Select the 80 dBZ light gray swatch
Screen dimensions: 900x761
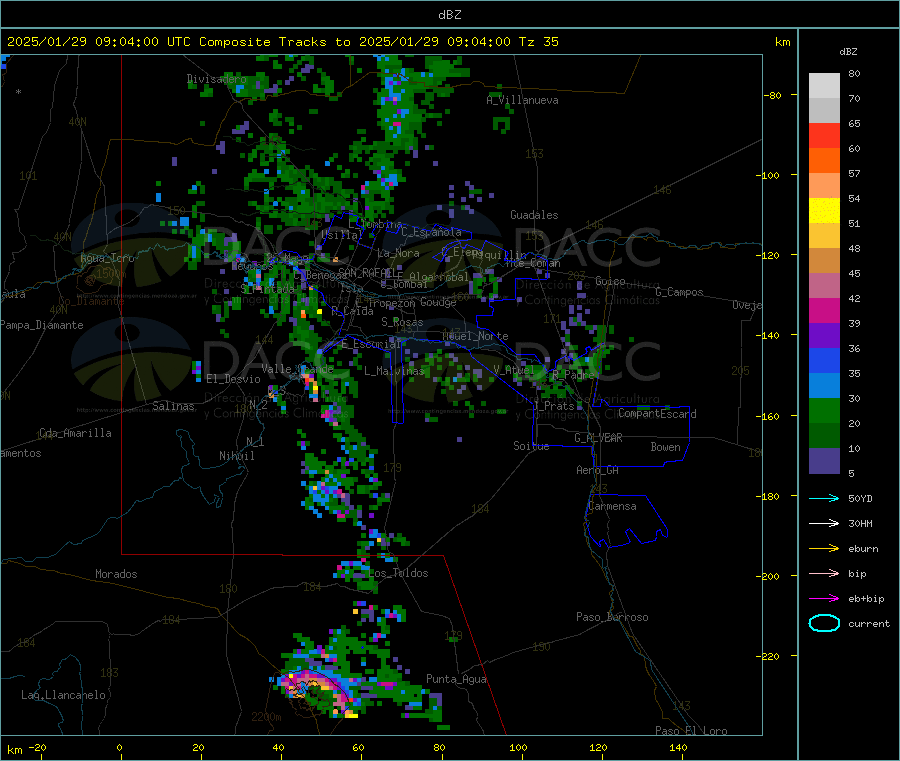click(x=824, y=86)
